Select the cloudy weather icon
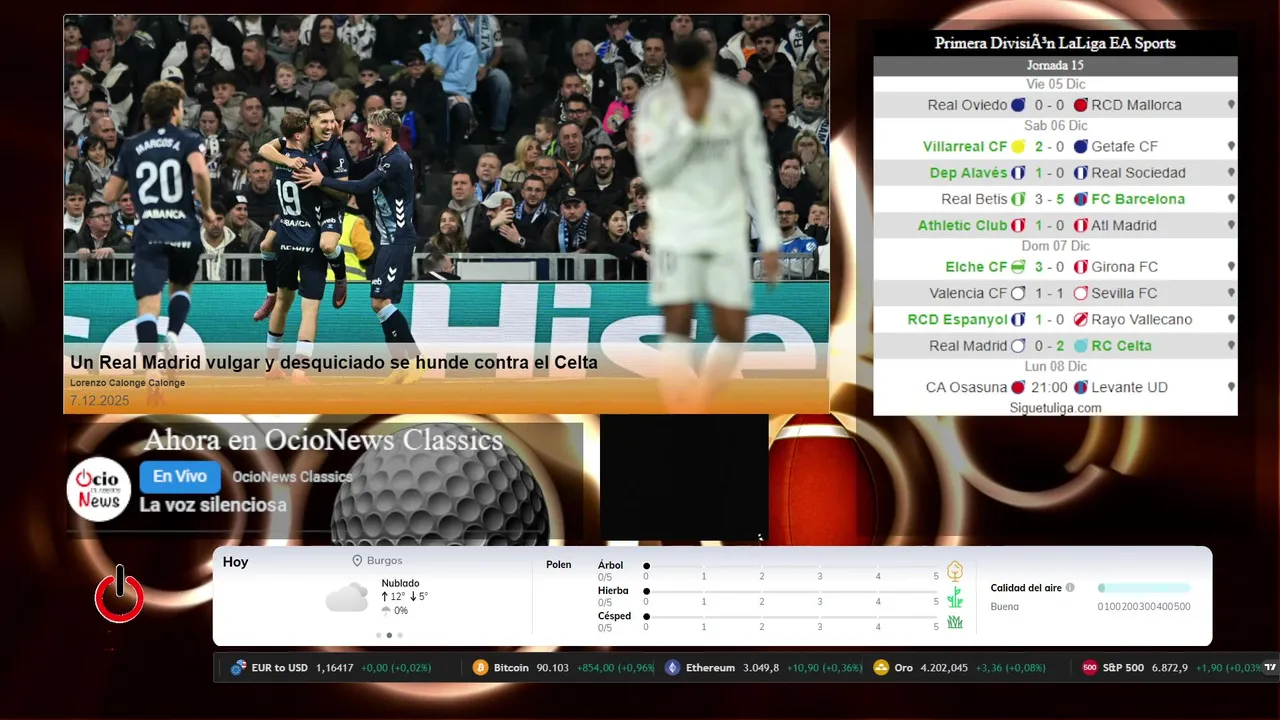Viewport: 1280px width, 720px height. (x=347, y=598)
